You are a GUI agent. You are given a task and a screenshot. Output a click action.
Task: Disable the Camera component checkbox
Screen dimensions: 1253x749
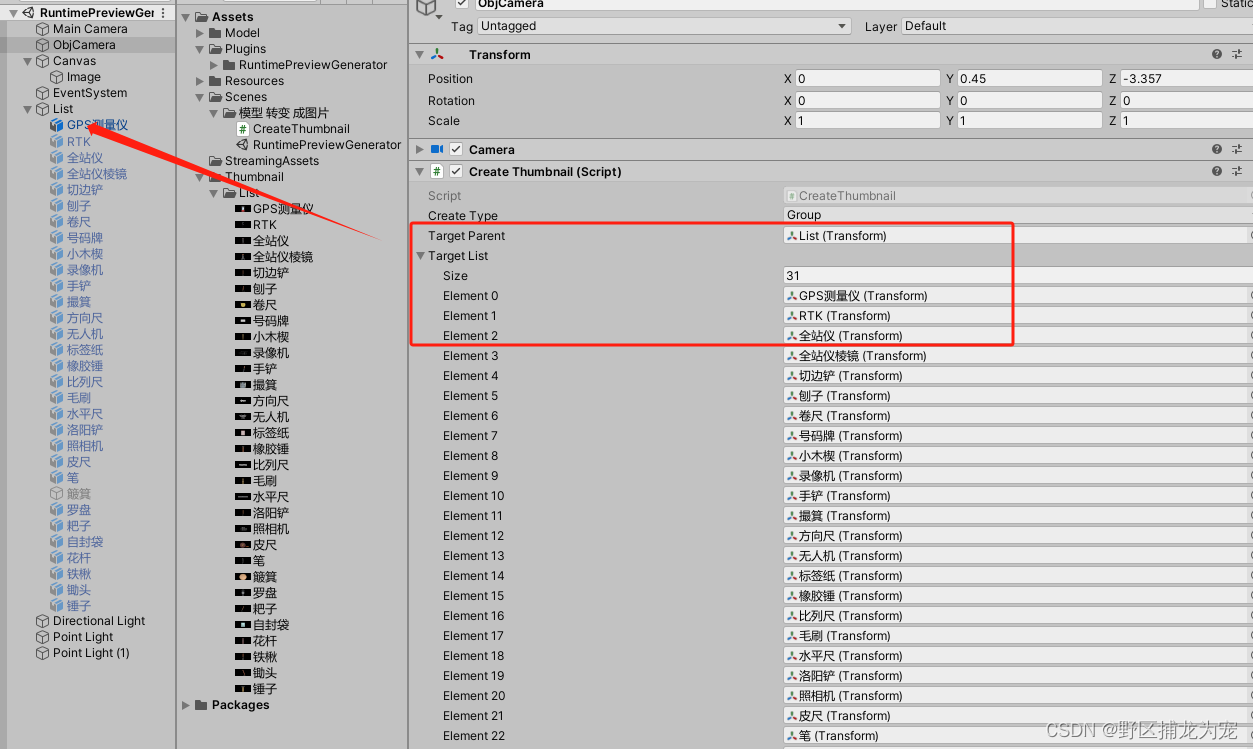coord(456,149)
